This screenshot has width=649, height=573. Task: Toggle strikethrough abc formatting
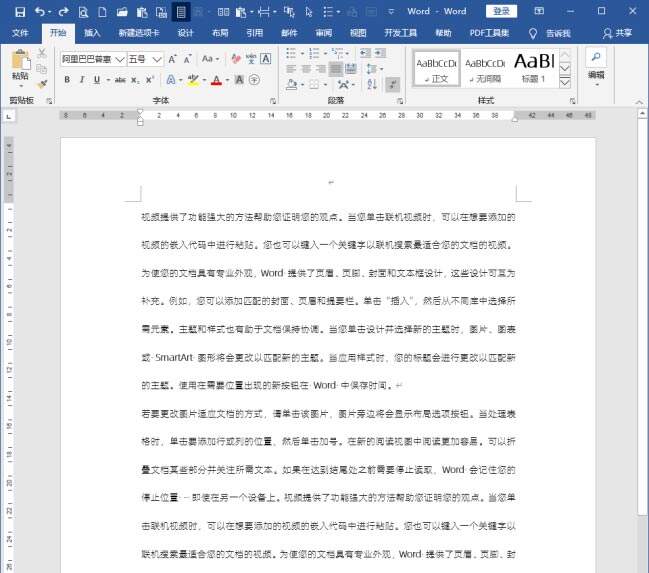[120, 79]
